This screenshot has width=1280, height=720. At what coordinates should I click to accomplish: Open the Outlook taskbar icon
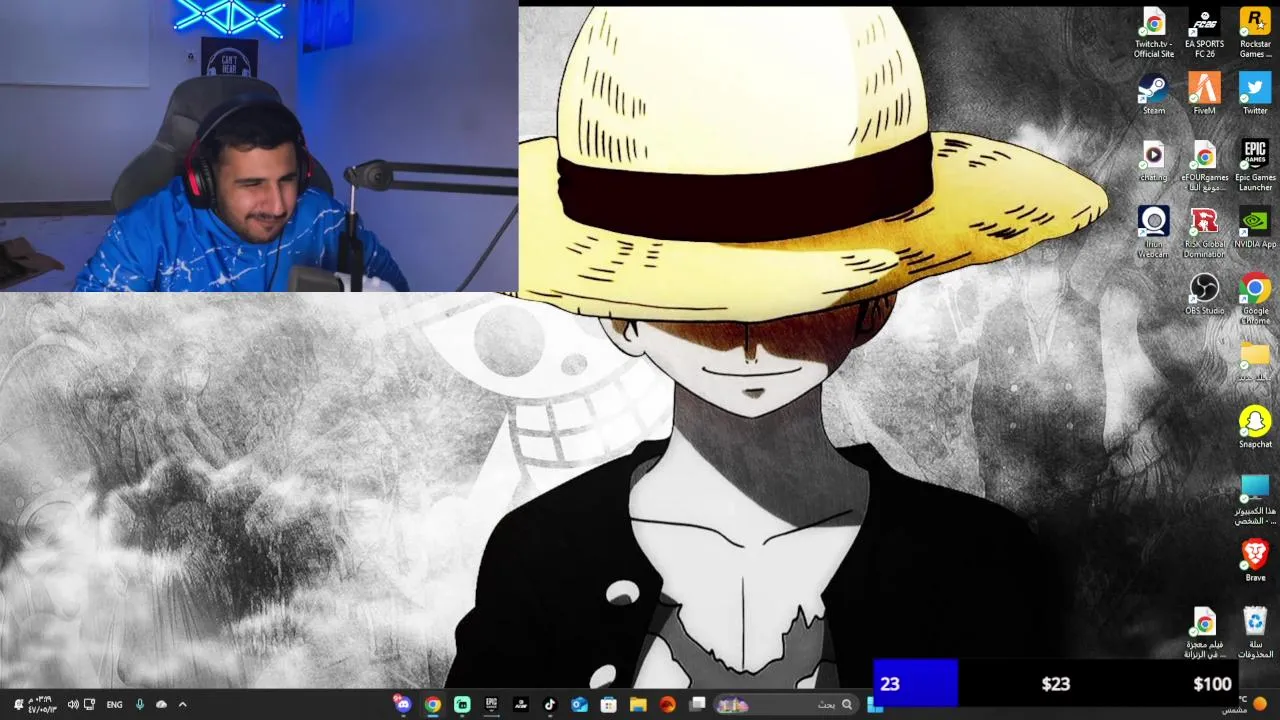pos(579,704)
